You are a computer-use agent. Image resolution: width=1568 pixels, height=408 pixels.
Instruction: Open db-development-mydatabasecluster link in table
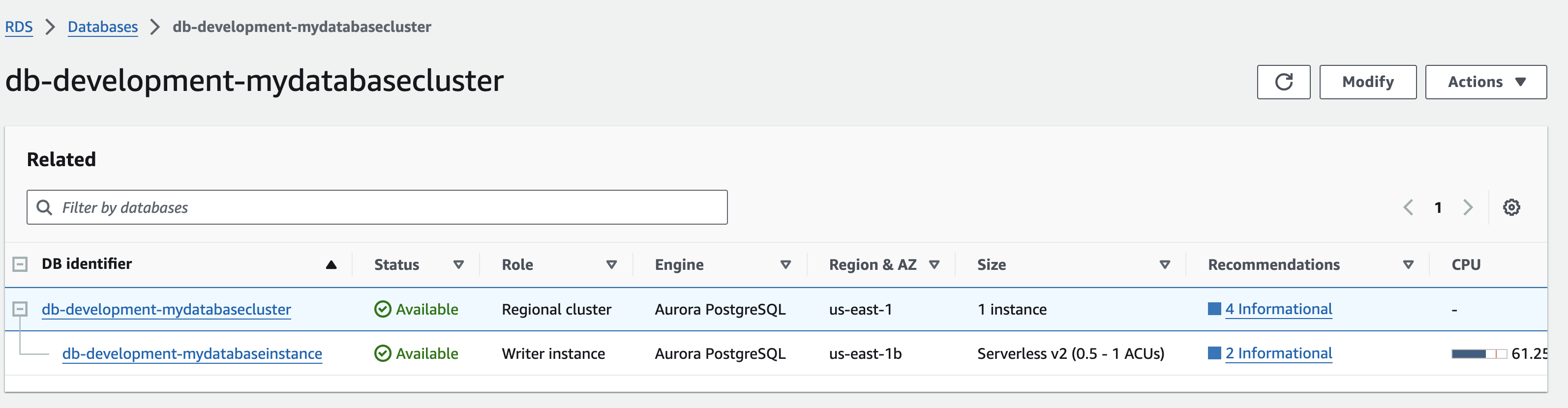166,309
